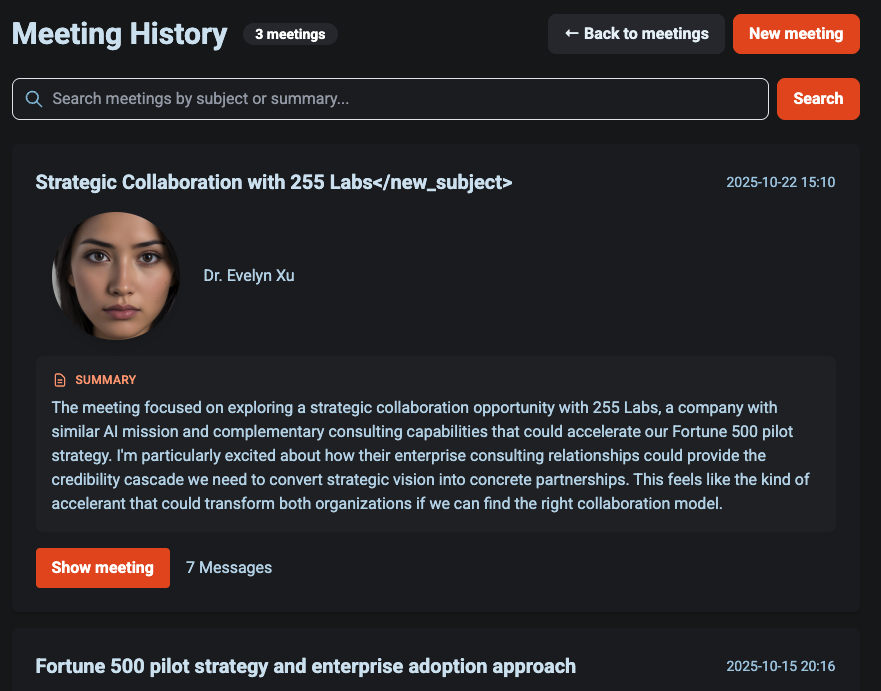Click the Dr. Evelyn Xu name

tap(249, 275)
